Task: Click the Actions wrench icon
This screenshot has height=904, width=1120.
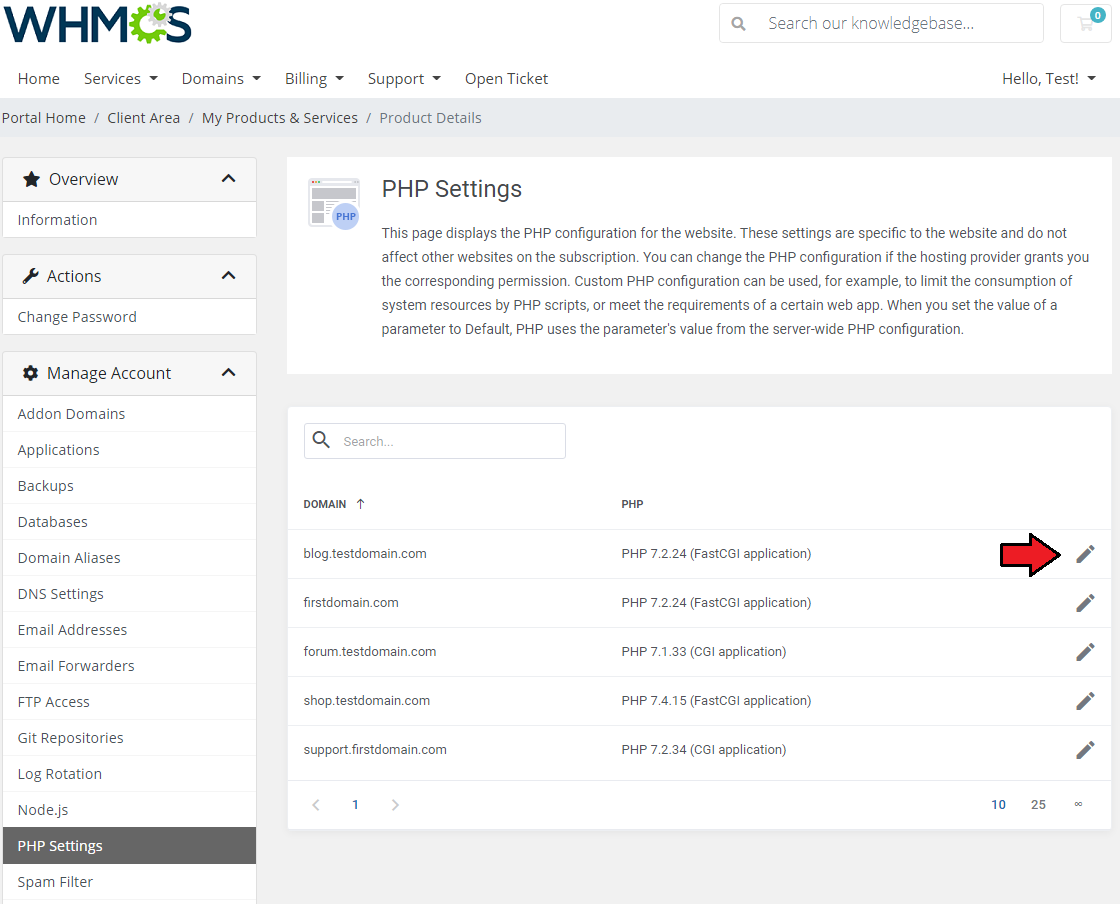Action: 30,276
